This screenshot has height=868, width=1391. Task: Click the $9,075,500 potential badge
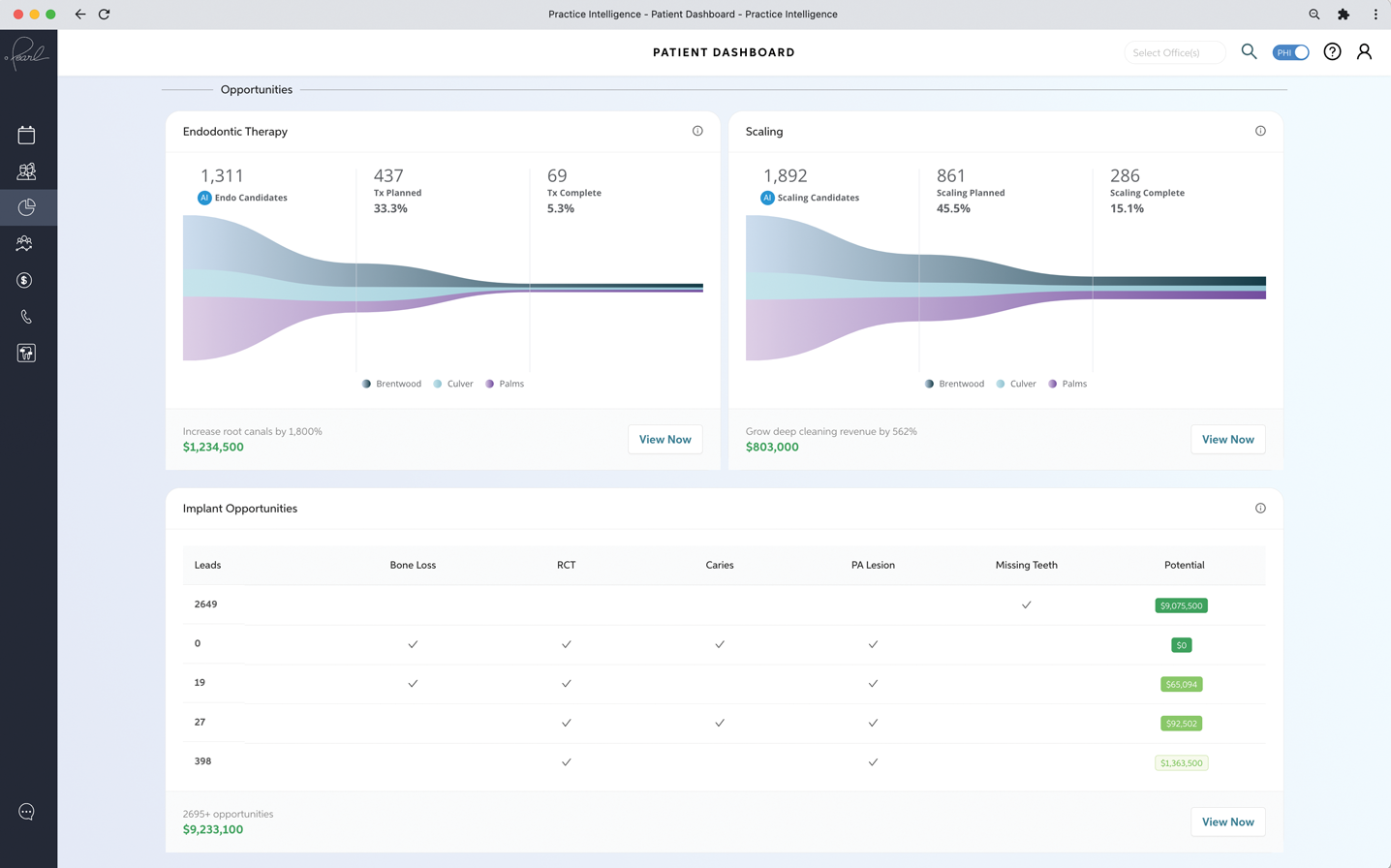(x=1181, y=605)
